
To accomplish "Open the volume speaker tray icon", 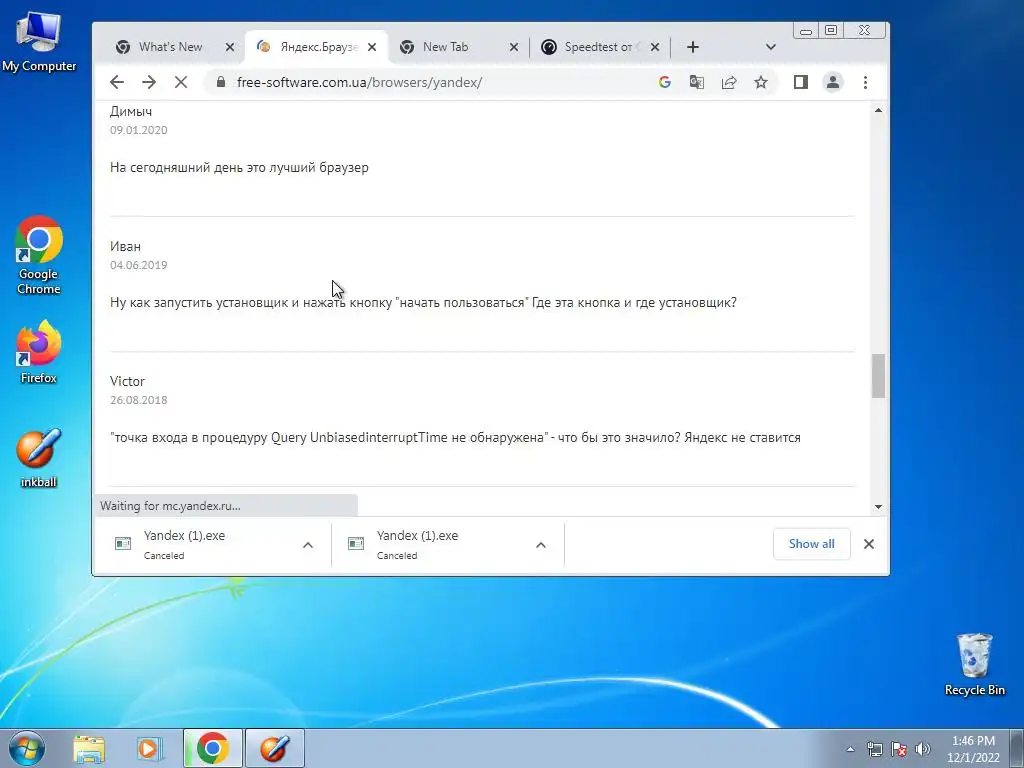I will (923, 749).
